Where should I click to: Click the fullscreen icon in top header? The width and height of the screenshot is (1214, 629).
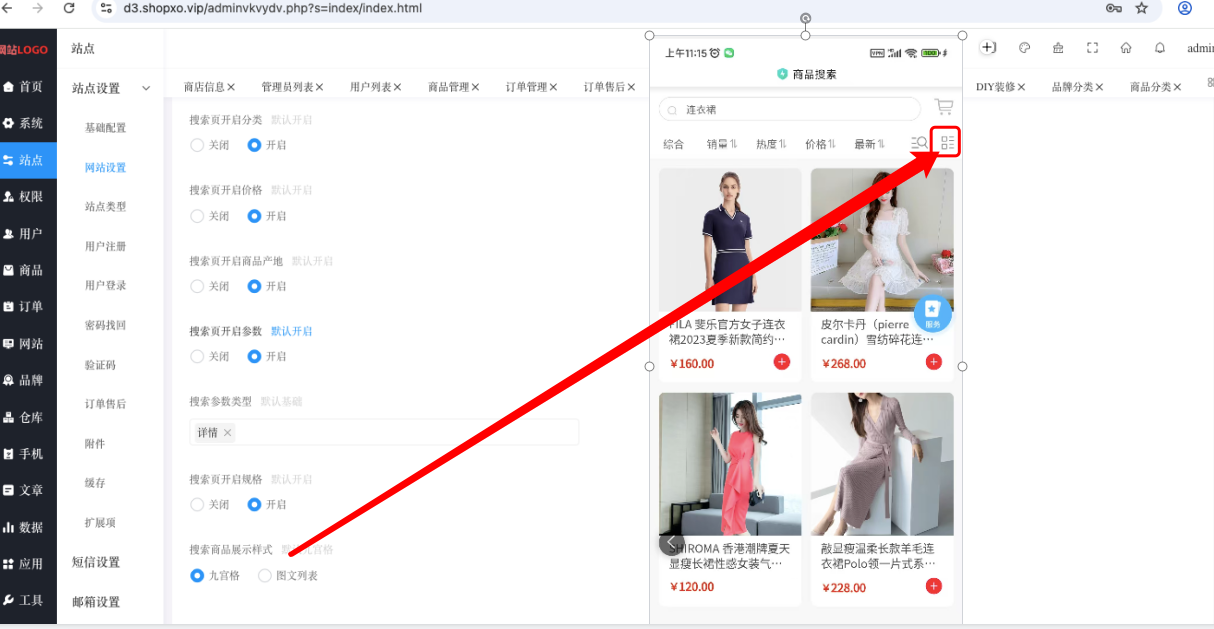click(x=1092, y=48)
